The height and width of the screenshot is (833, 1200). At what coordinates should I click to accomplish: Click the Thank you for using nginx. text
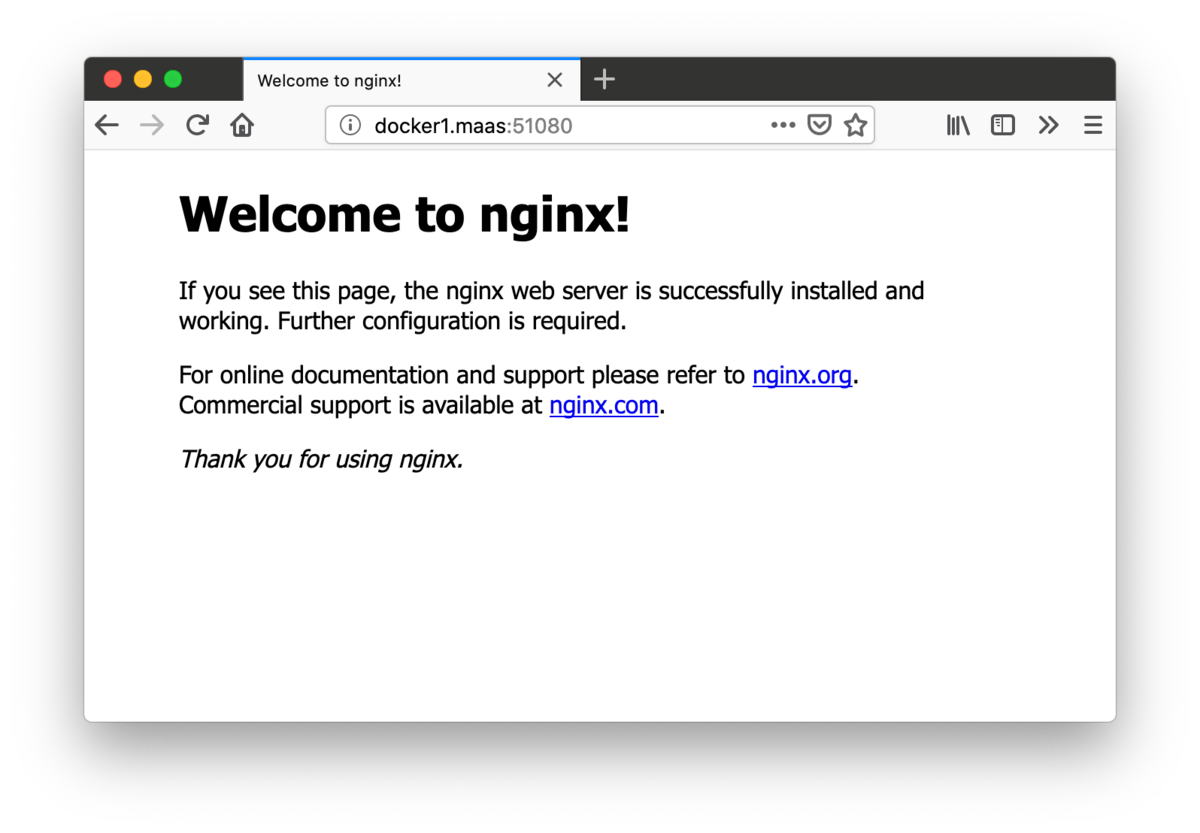321,459
